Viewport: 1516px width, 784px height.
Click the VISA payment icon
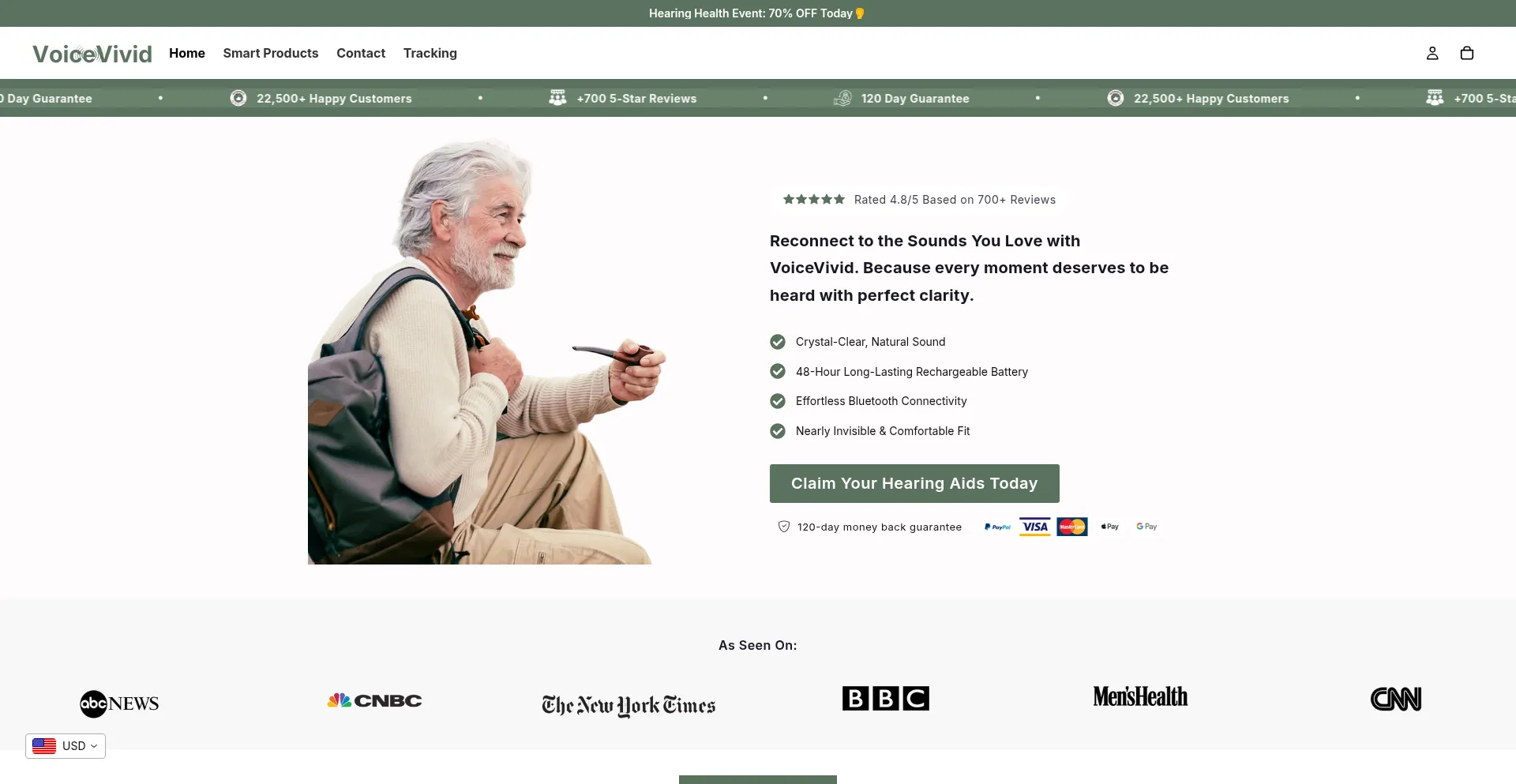pyautogui.click(x=1035, y=527)
